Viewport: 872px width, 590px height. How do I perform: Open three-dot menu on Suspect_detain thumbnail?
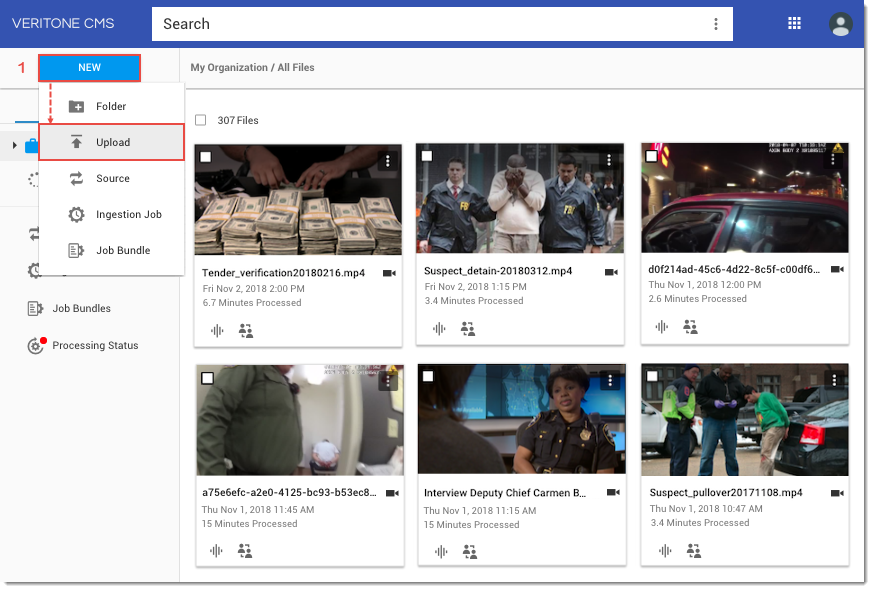[x=610, y=160]
